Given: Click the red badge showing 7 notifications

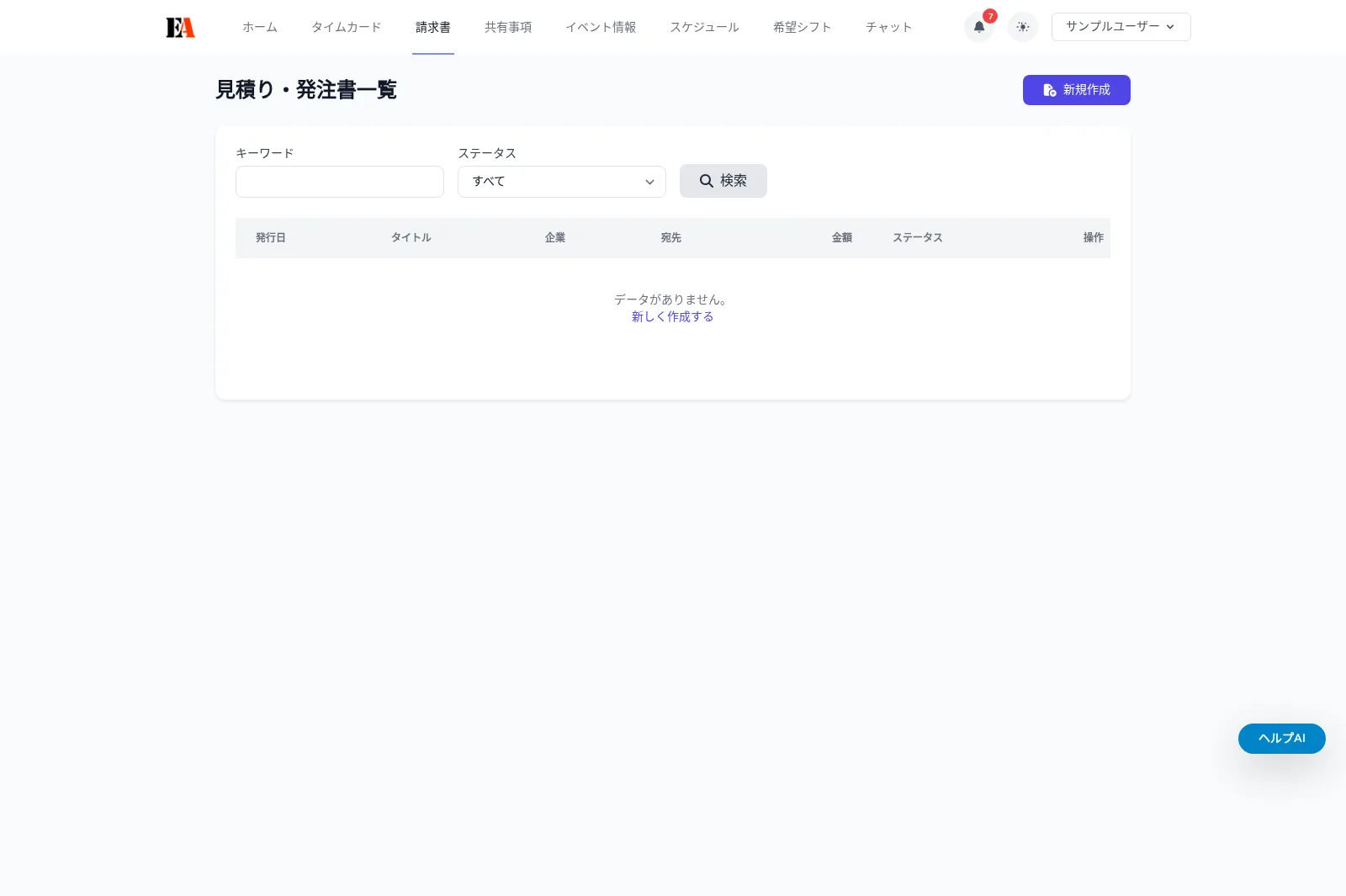Looking at the screenshot, I should (x=990, y=15).
